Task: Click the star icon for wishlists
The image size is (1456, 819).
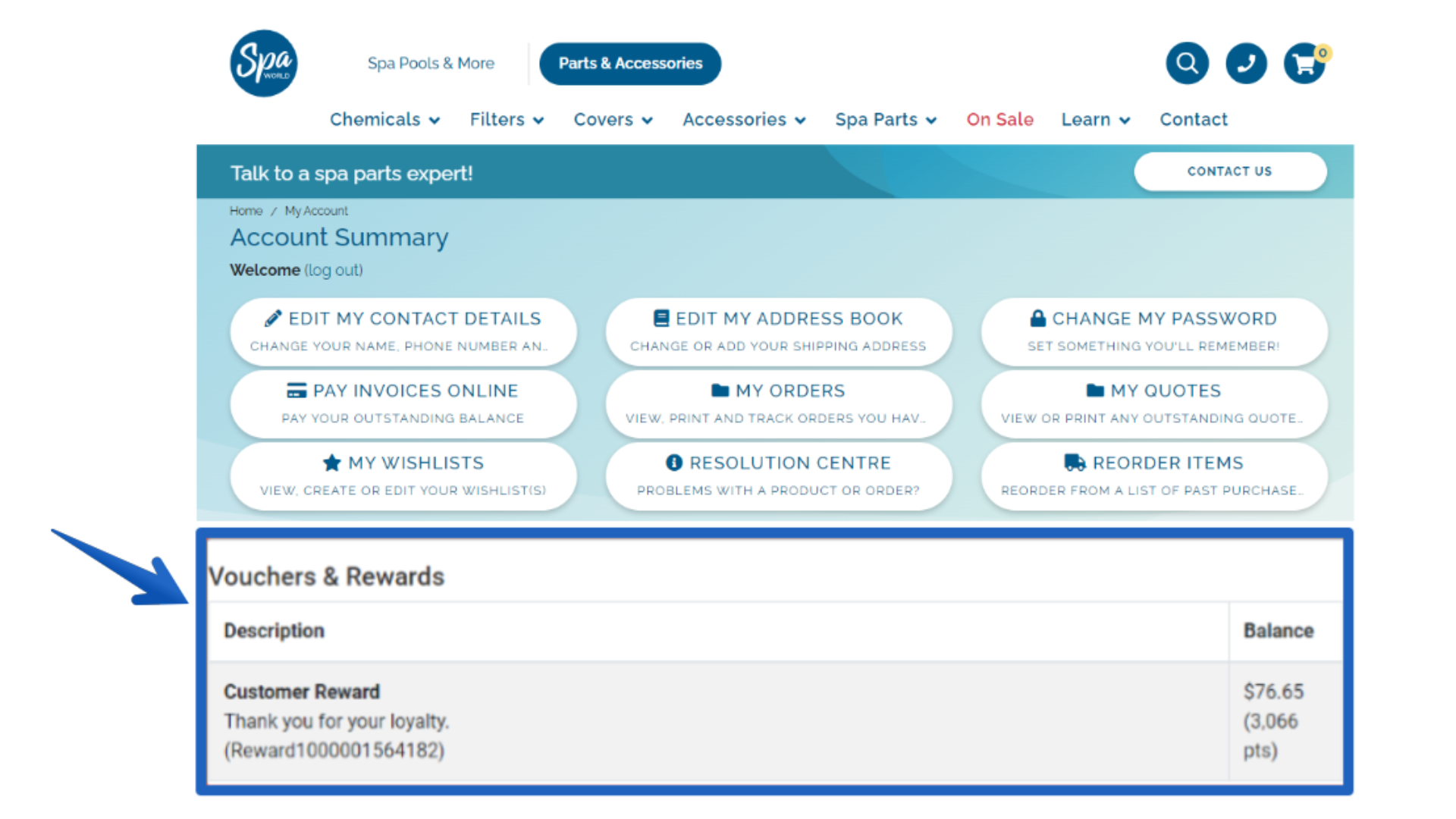Action: pos(331,463)
